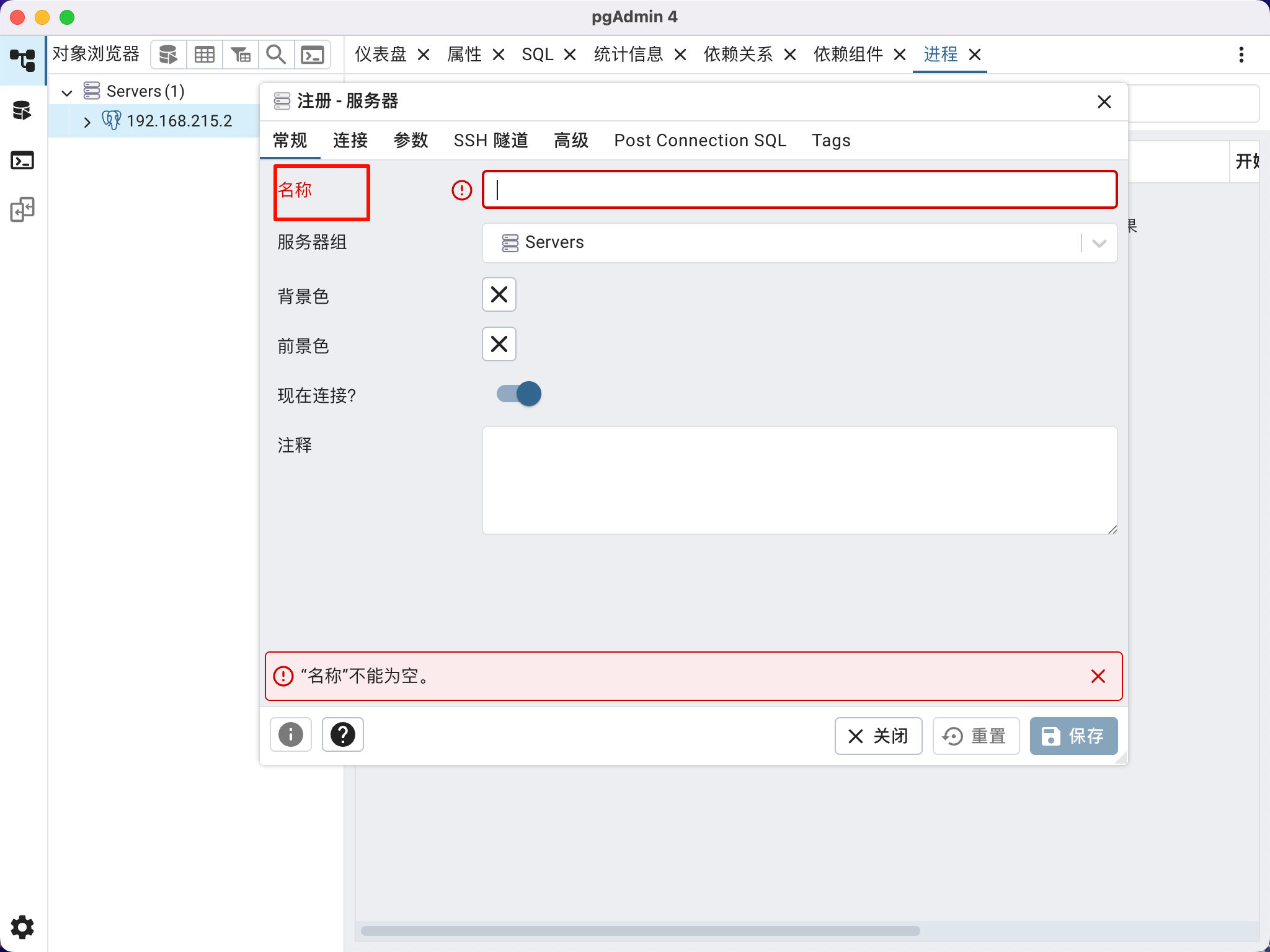Clear the 前景色 color selection
Screen dimensions: 1270x952
pos(499,344)
